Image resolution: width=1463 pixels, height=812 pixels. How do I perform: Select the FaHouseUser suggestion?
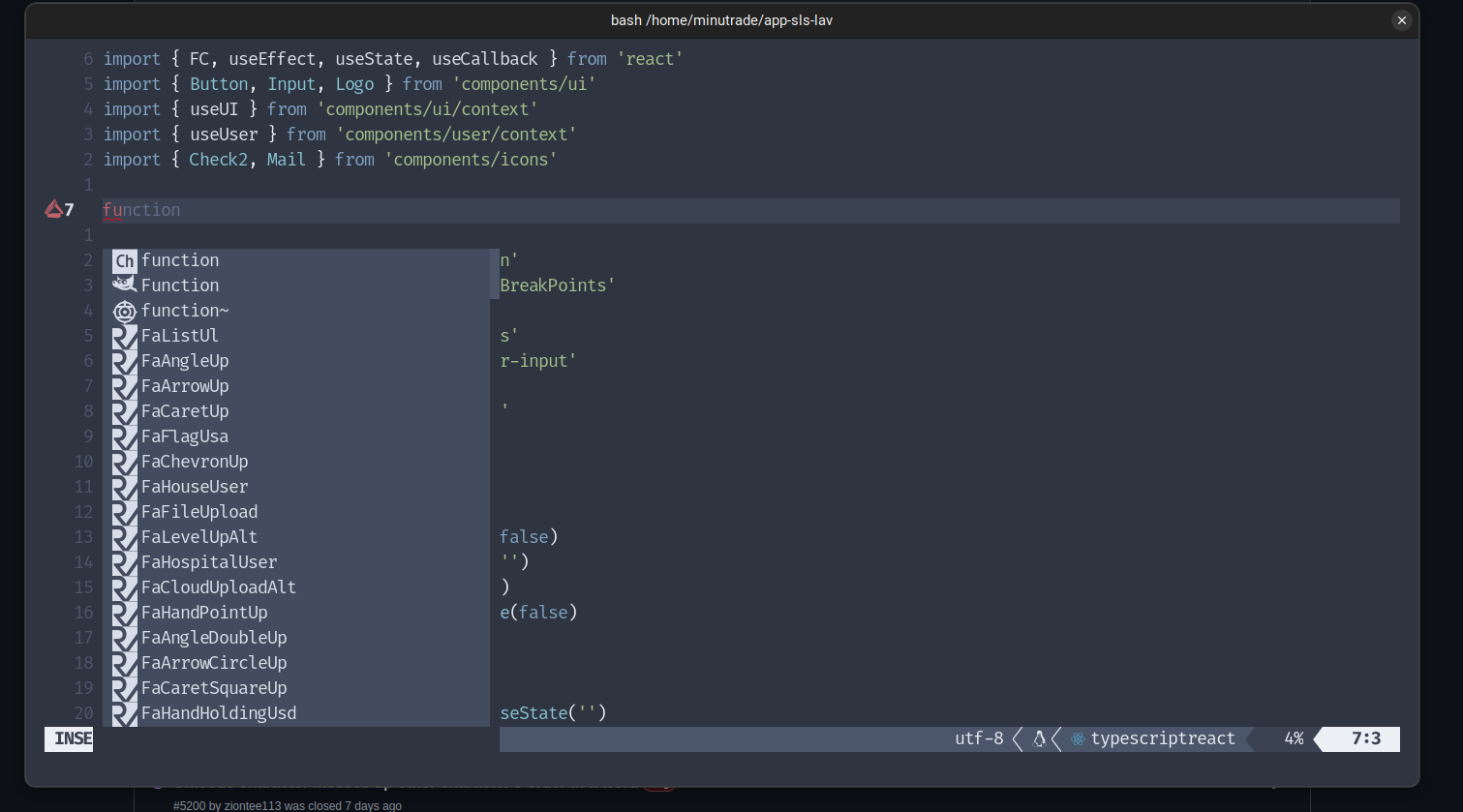[194, 486]
